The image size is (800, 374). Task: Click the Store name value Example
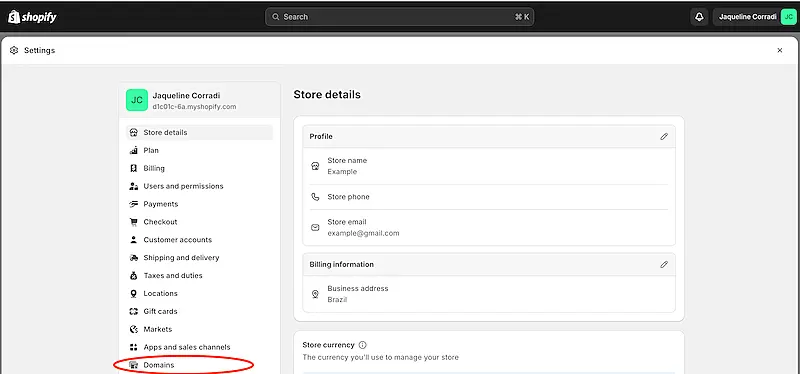342,172
